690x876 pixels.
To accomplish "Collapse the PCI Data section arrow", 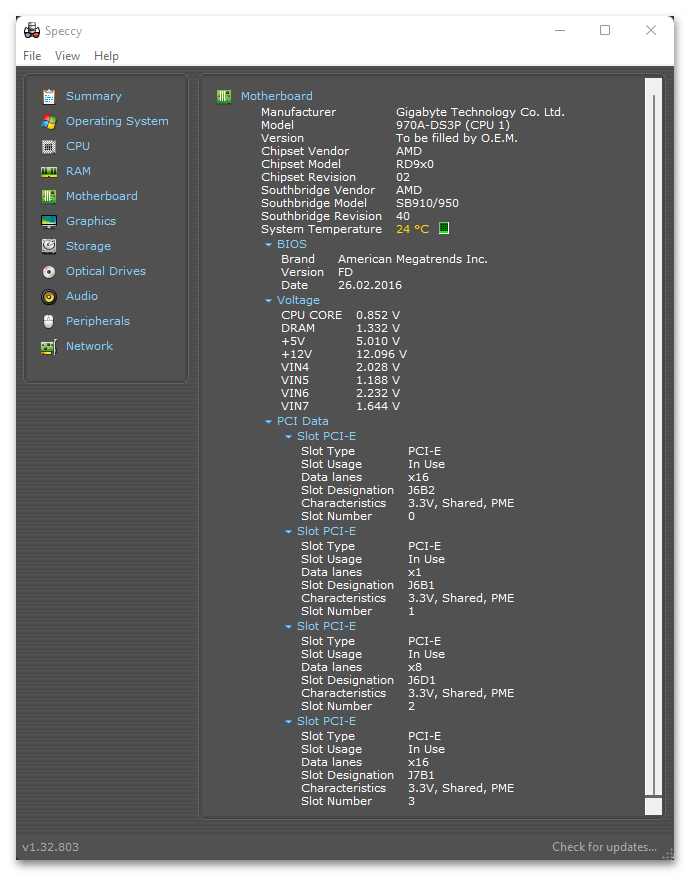I will 268,422.
